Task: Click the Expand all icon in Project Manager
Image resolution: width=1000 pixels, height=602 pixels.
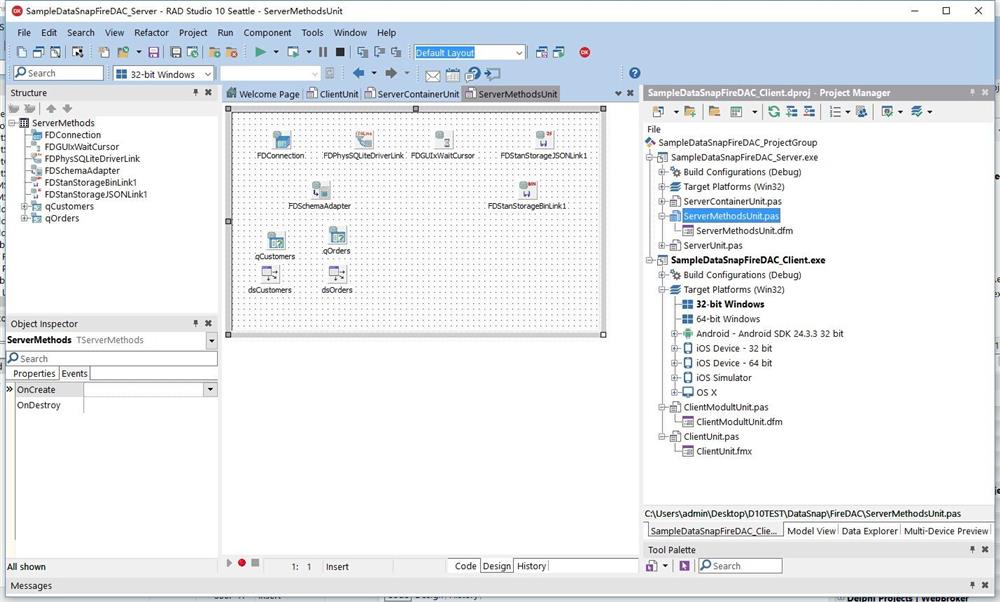Action: (791, 112)
